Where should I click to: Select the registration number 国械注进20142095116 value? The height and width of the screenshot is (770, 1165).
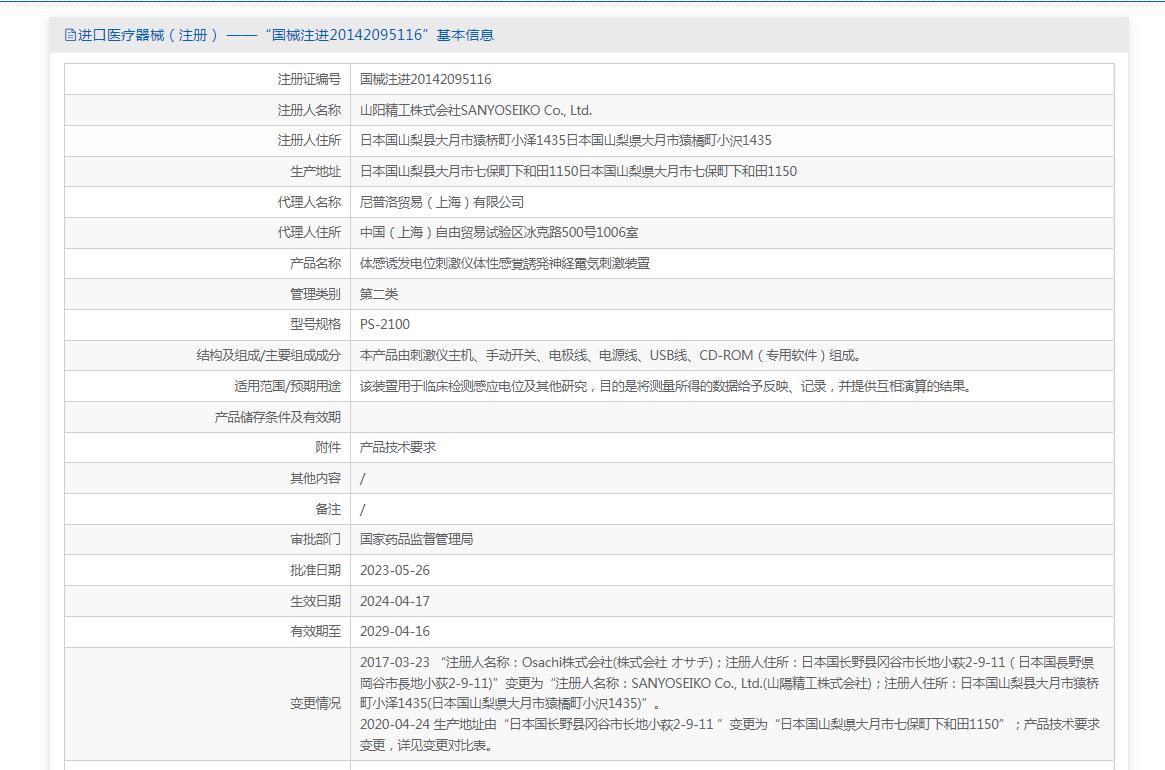pos(426,80)
